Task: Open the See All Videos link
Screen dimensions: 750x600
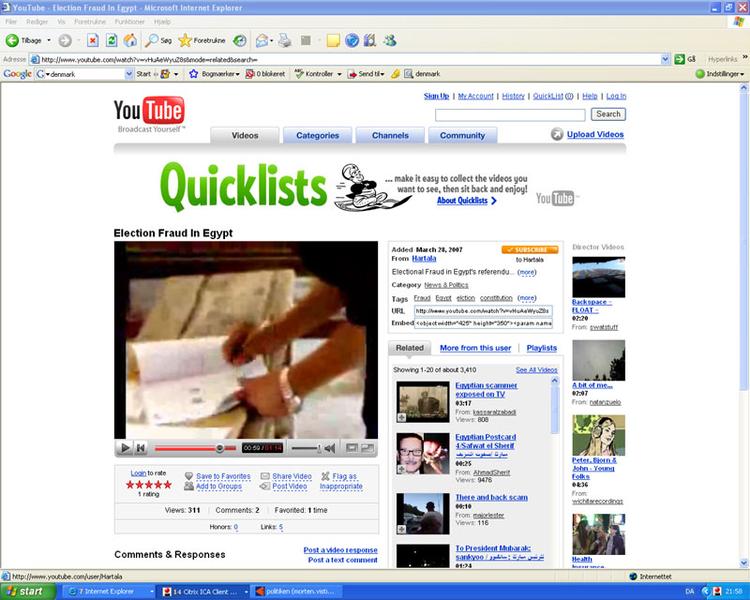Action: pyautogui.click(x=536, y=370)
